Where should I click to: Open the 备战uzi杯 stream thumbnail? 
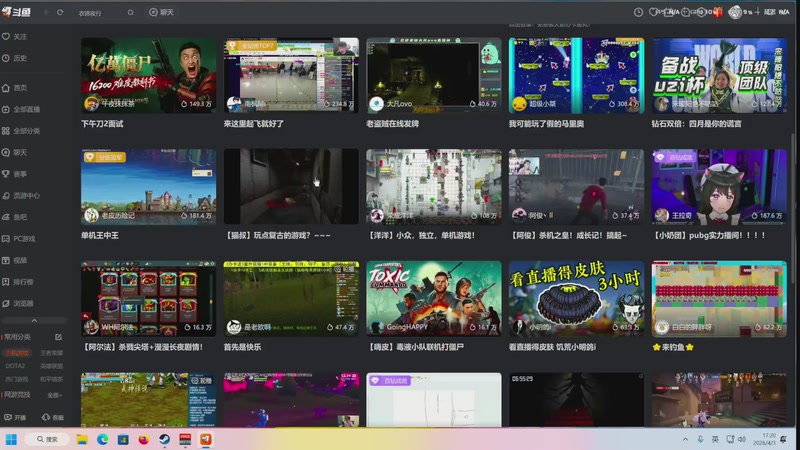(x=719, y=76)
